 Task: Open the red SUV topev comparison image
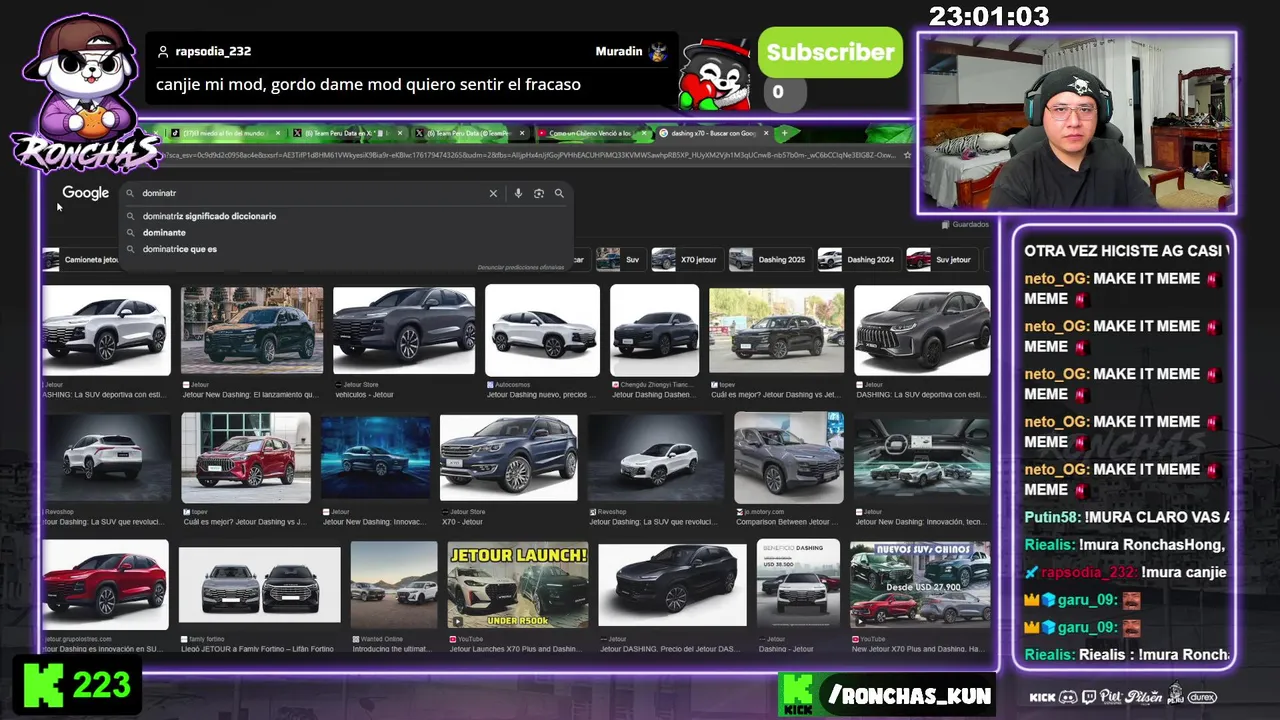tap(246, 457)
